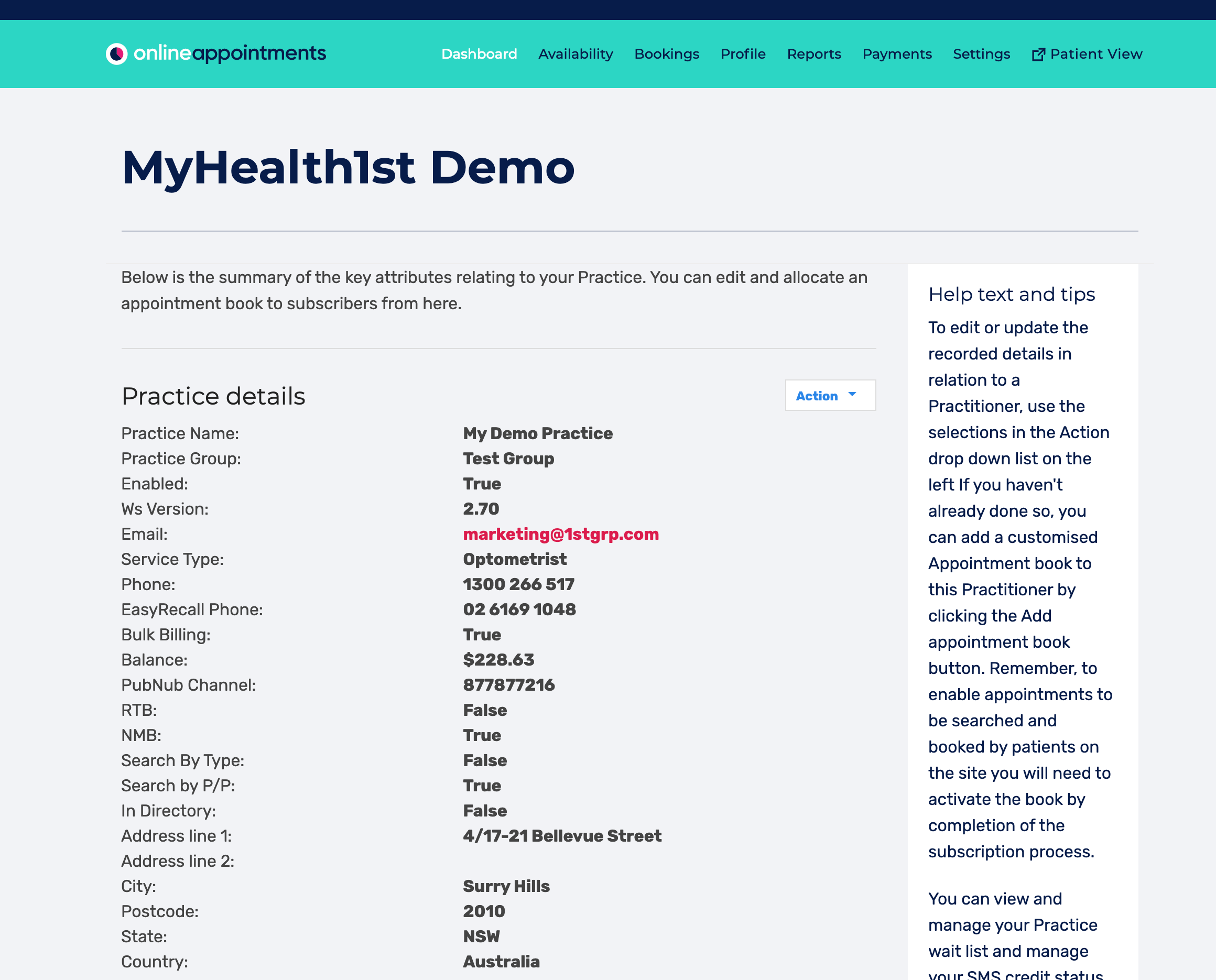Click the Help text and tips heading
The width and height of the screenshot is (1216, 980).
point(1011,294)
